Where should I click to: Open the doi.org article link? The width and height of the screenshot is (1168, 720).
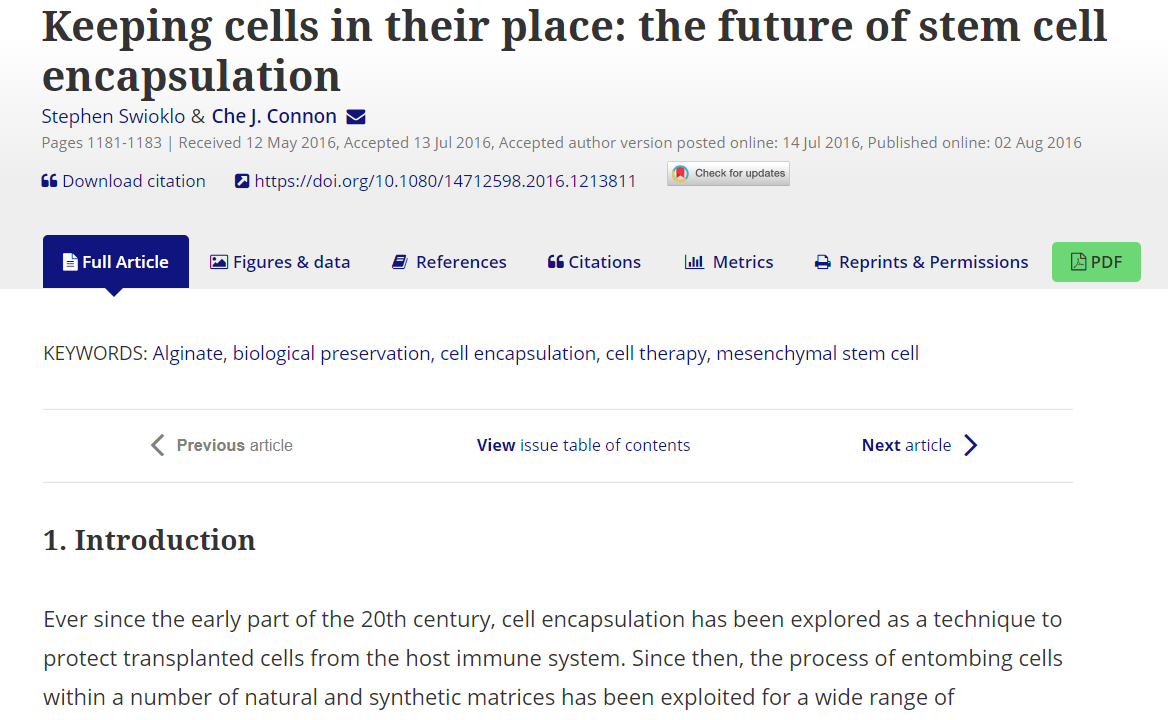pyautogui.click(x=445, y=181)
